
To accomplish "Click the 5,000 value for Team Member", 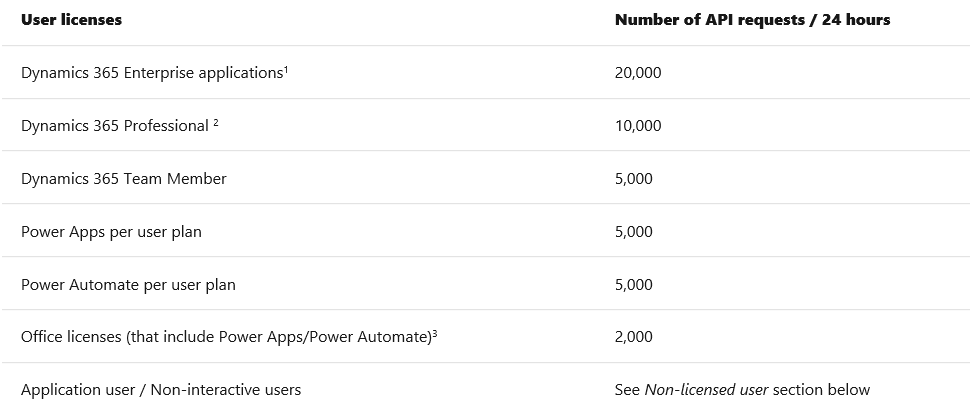I will coord(634,179).
